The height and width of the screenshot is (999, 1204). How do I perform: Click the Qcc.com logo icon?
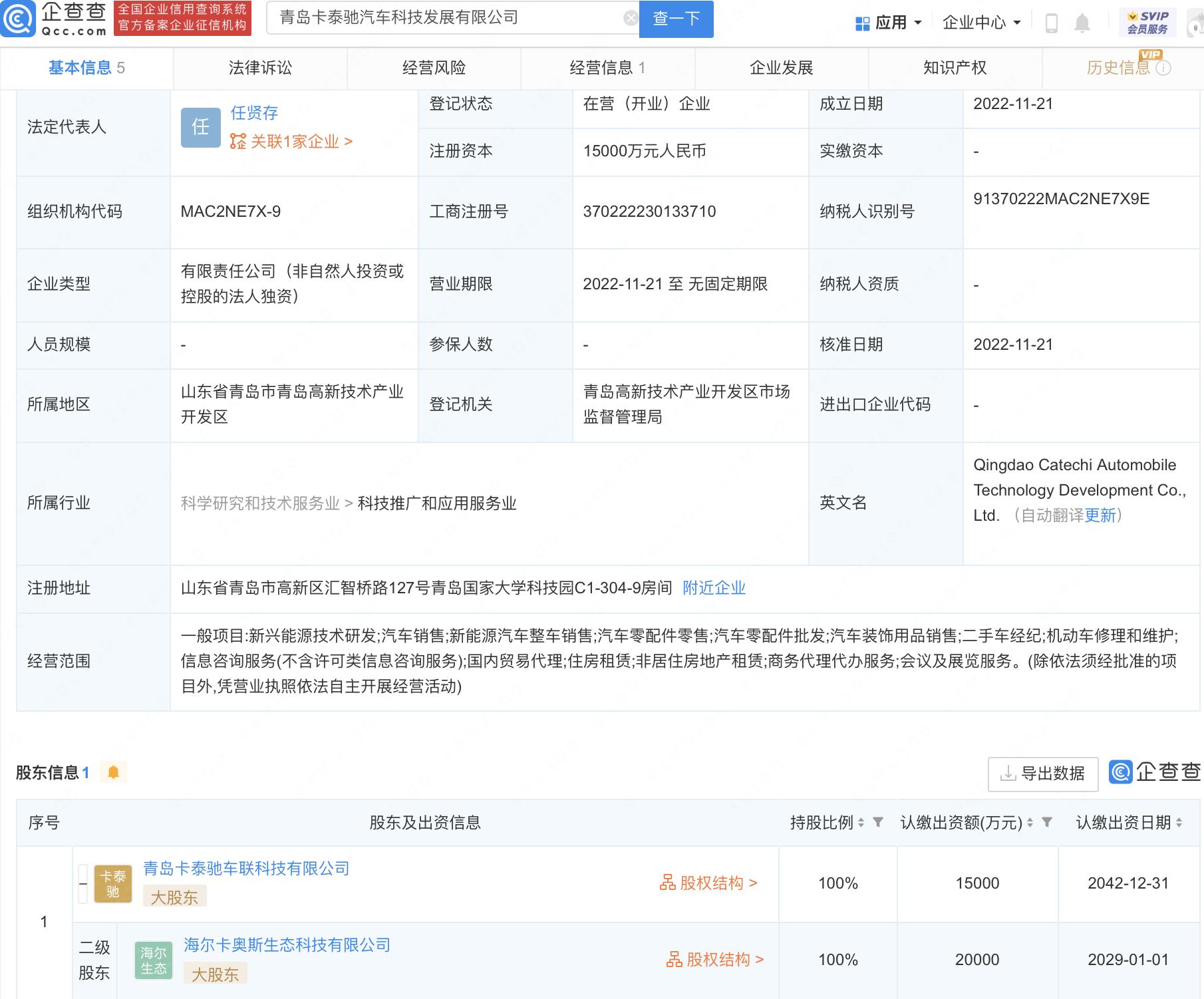coord(18,19)
